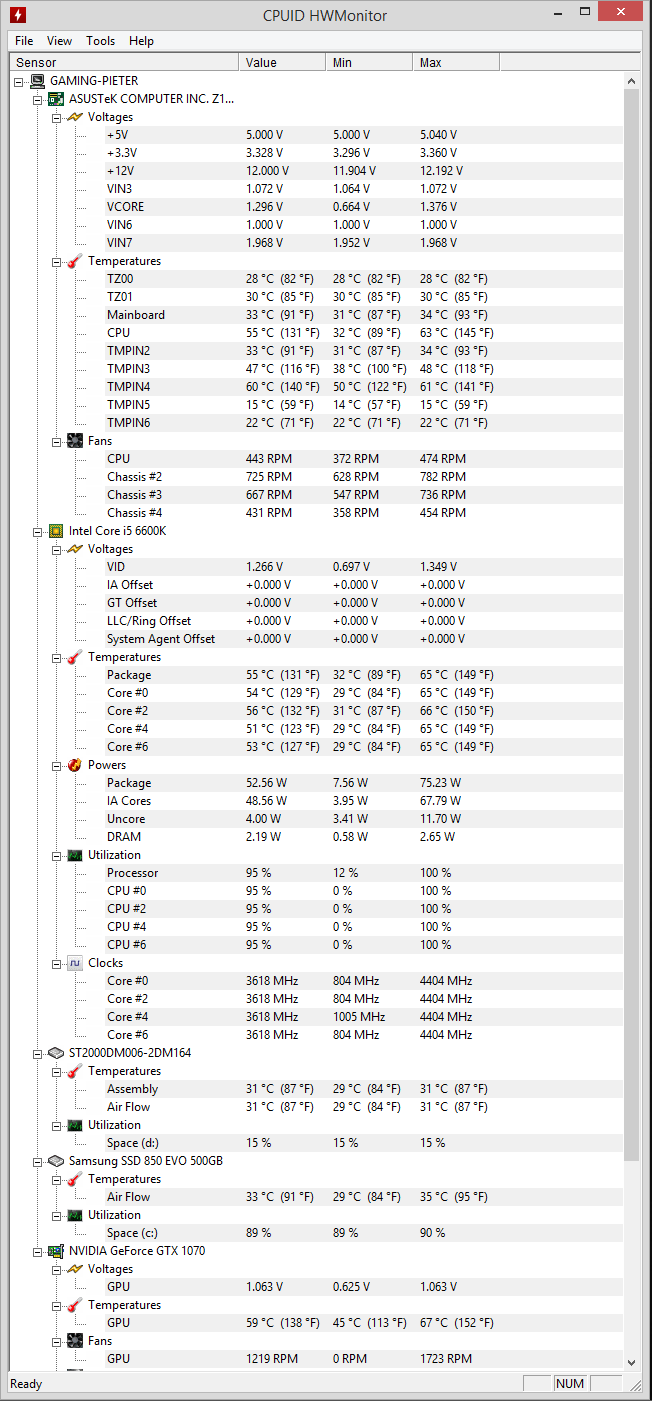Click the Intel Core i5 6600K processor icon
Viewport: 652px width, 1401px height.
pyautogui.click(x=56, y=531)
